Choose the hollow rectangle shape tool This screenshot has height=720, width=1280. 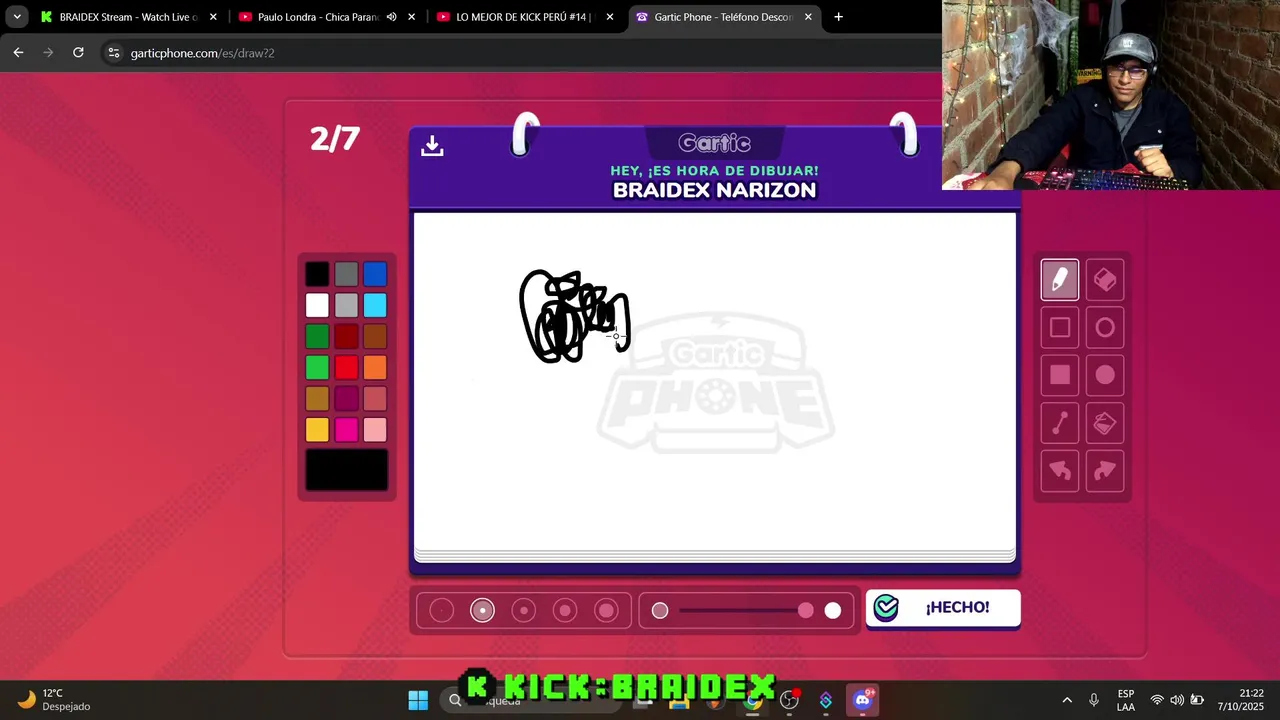point(1060,328)
